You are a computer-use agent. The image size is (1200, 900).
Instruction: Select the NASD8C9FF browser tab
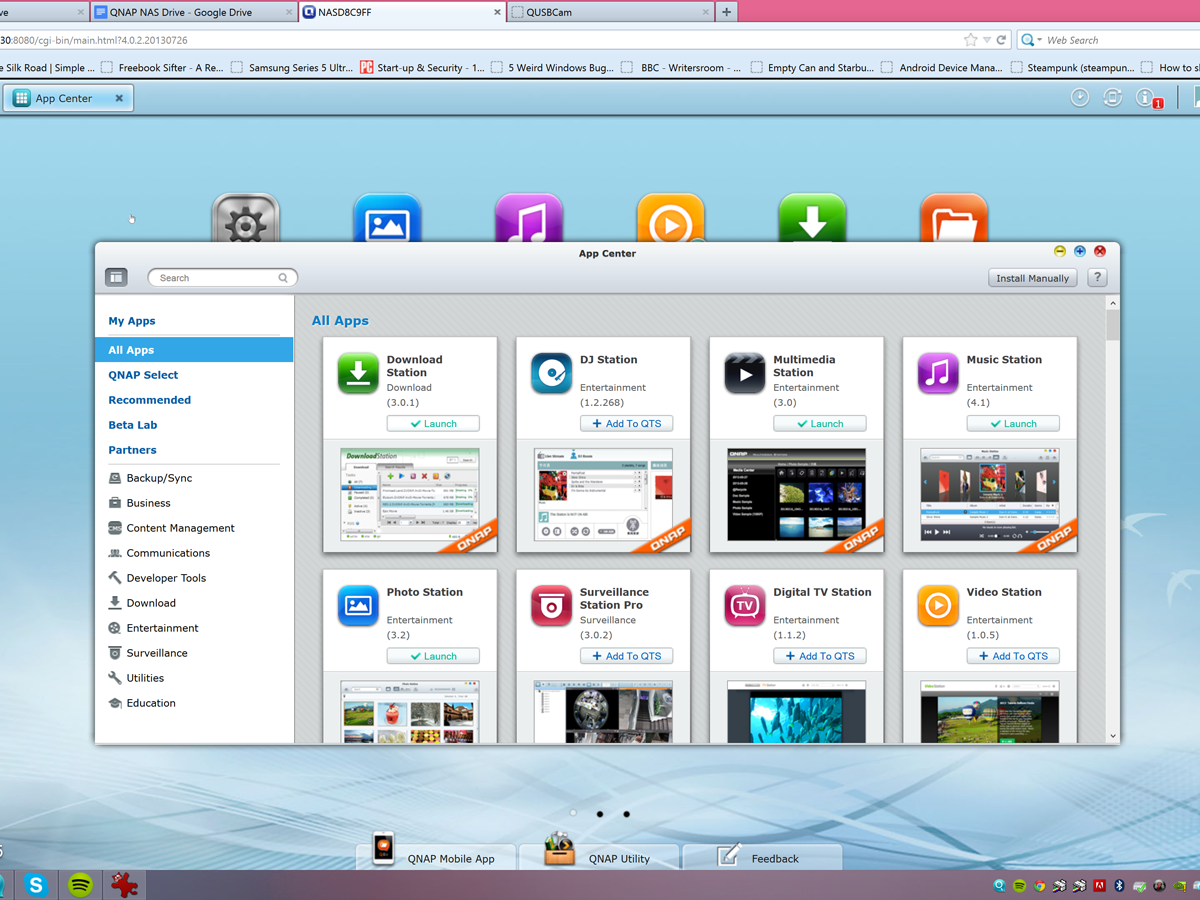click(x=402, y=12)
